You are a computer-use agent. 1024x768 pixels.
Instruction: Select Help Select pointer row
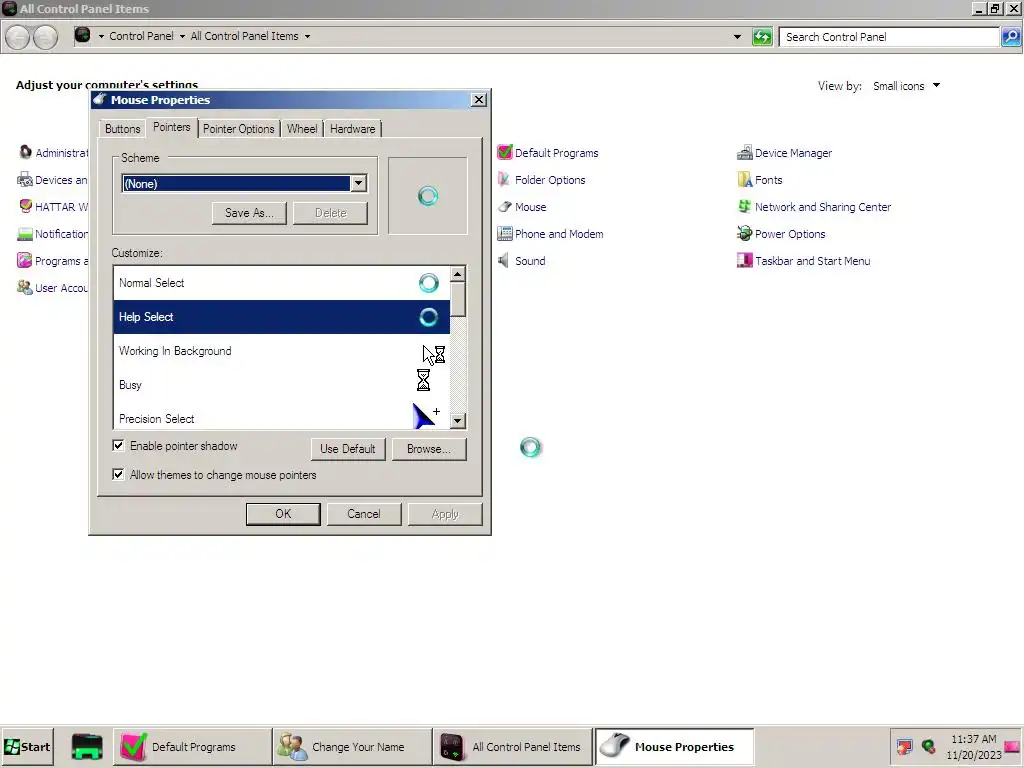pyautogui.click(x=281, y=317)
